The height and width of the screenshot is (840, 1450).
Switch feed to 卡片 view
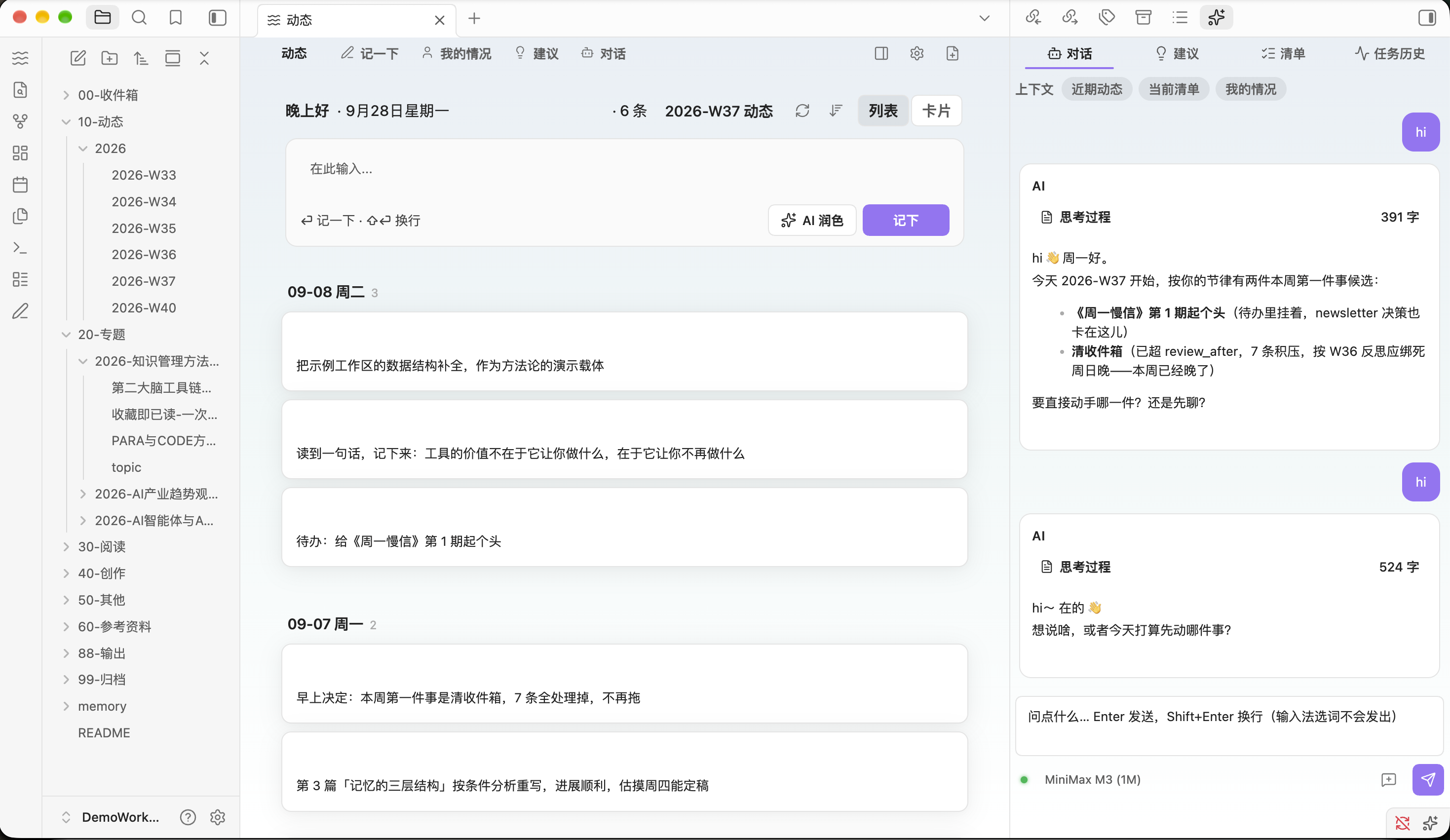pos(936,111)
